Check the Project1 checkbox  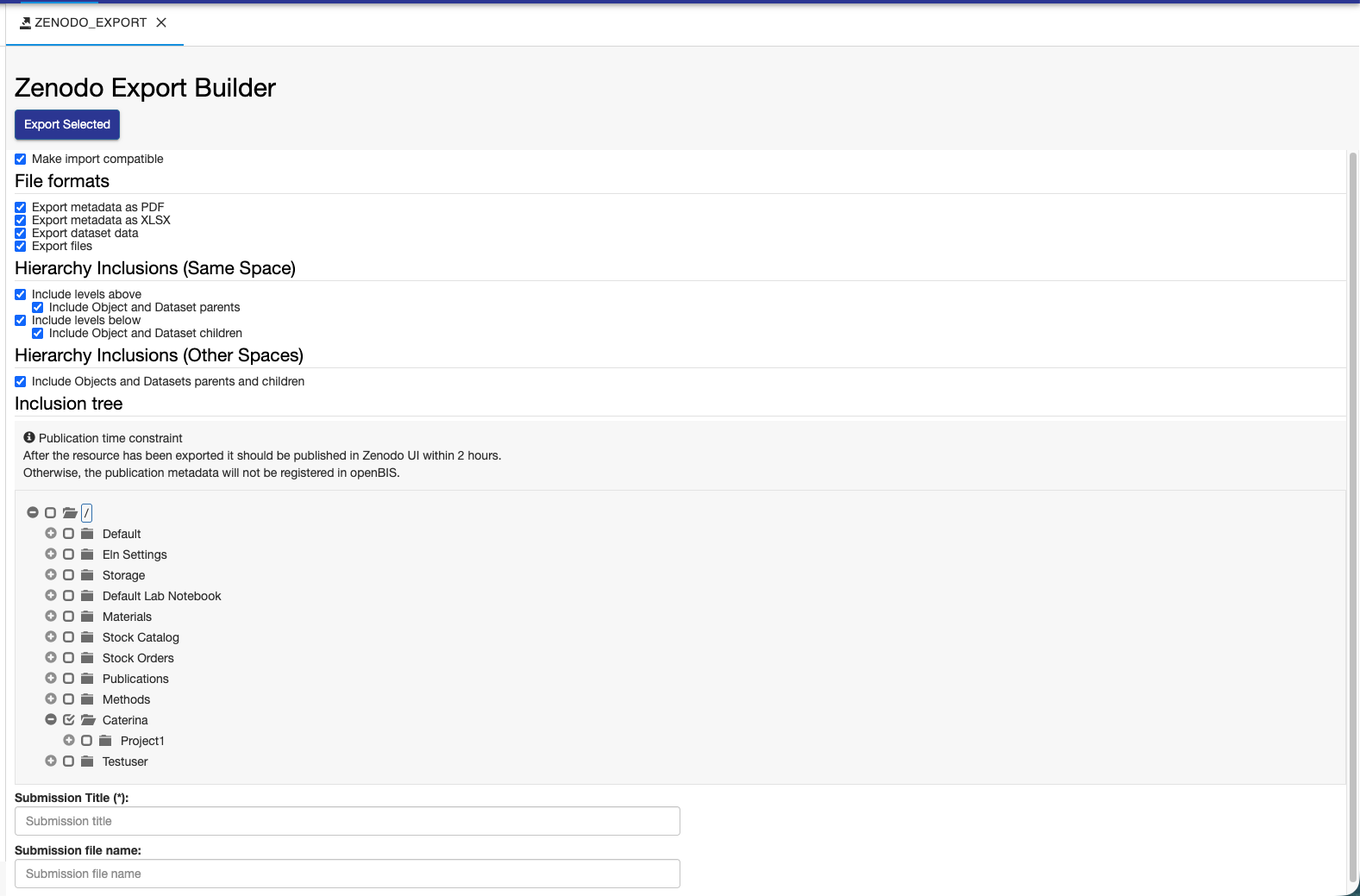86,740
